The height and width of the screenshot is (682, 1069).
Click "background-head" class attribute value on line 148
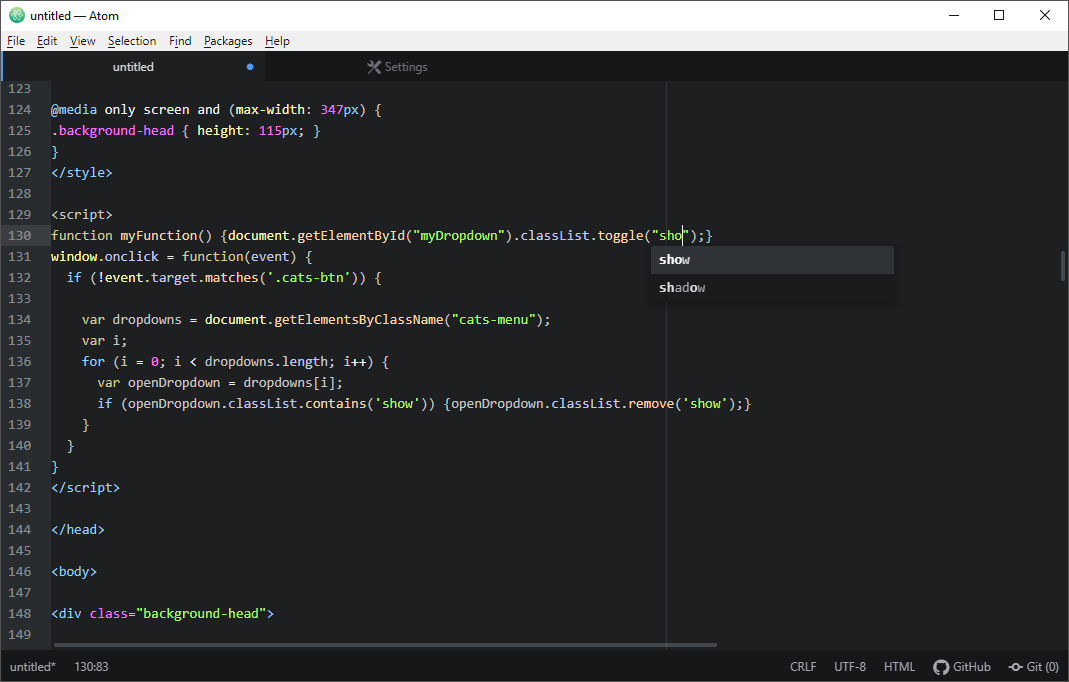[201, 614]
